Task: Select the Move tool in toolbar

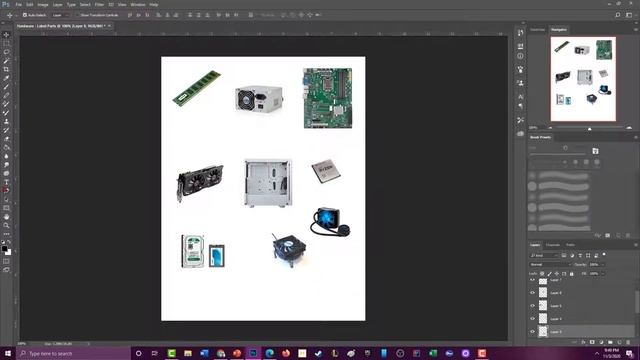Action: coord(6,35)
